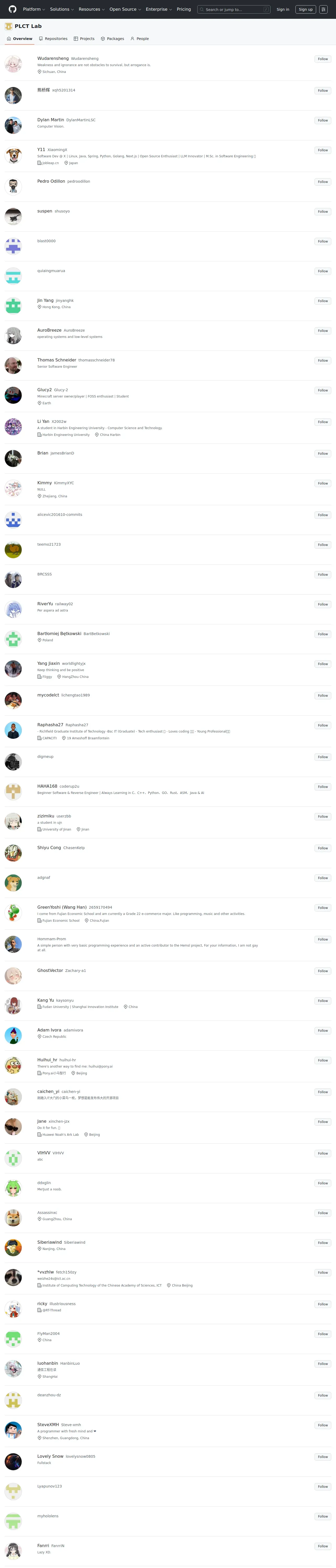
Task: Click blast0000's identicon avatar
Action: [13, 246]
